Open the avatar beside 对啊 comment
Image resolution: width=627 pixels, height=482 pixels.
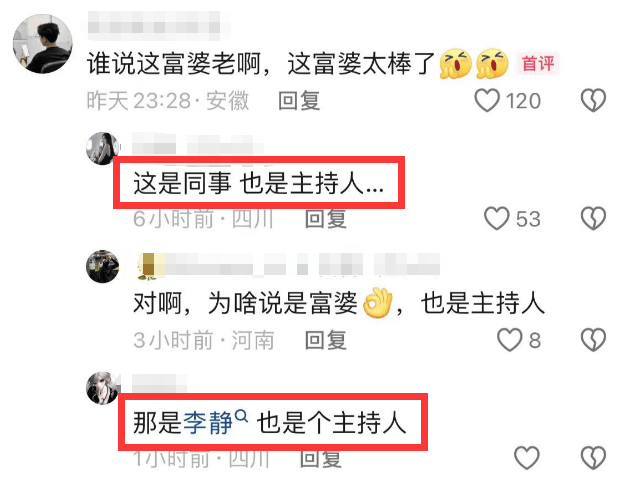(103, 266)
